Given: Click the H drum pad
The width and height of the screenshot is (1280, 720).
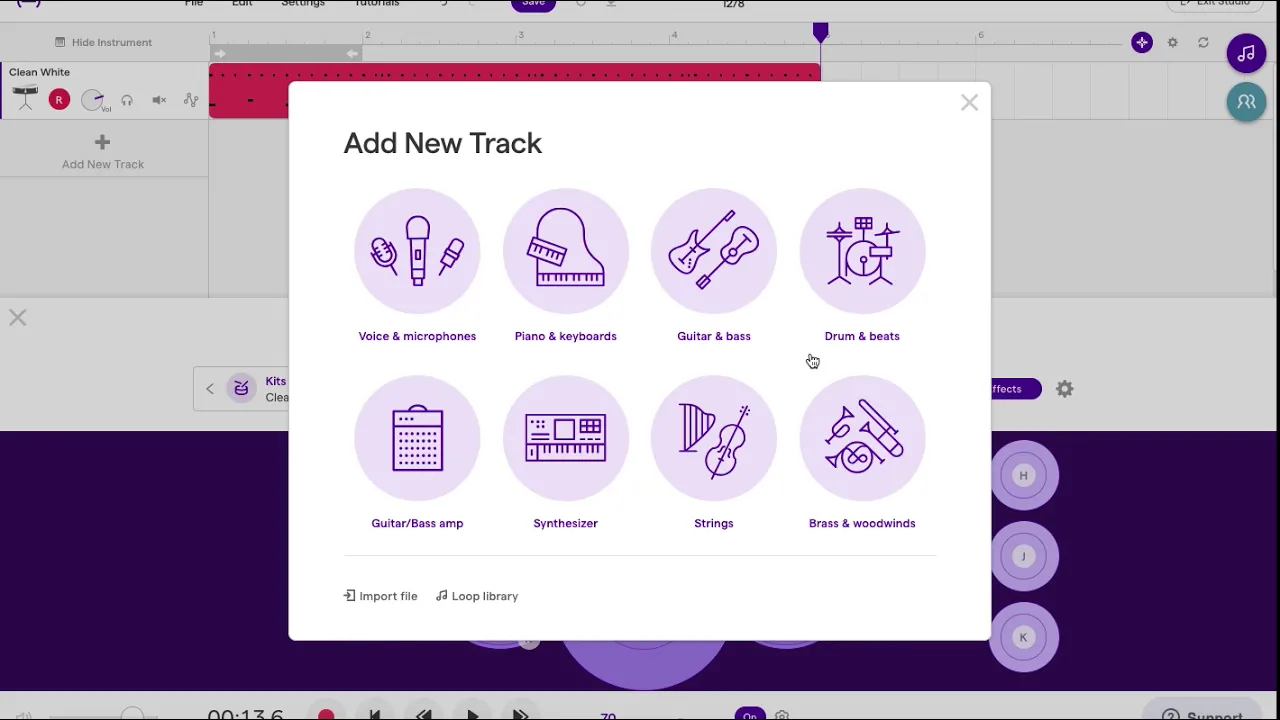Looking at the screenshot, I should (1023, 475).
